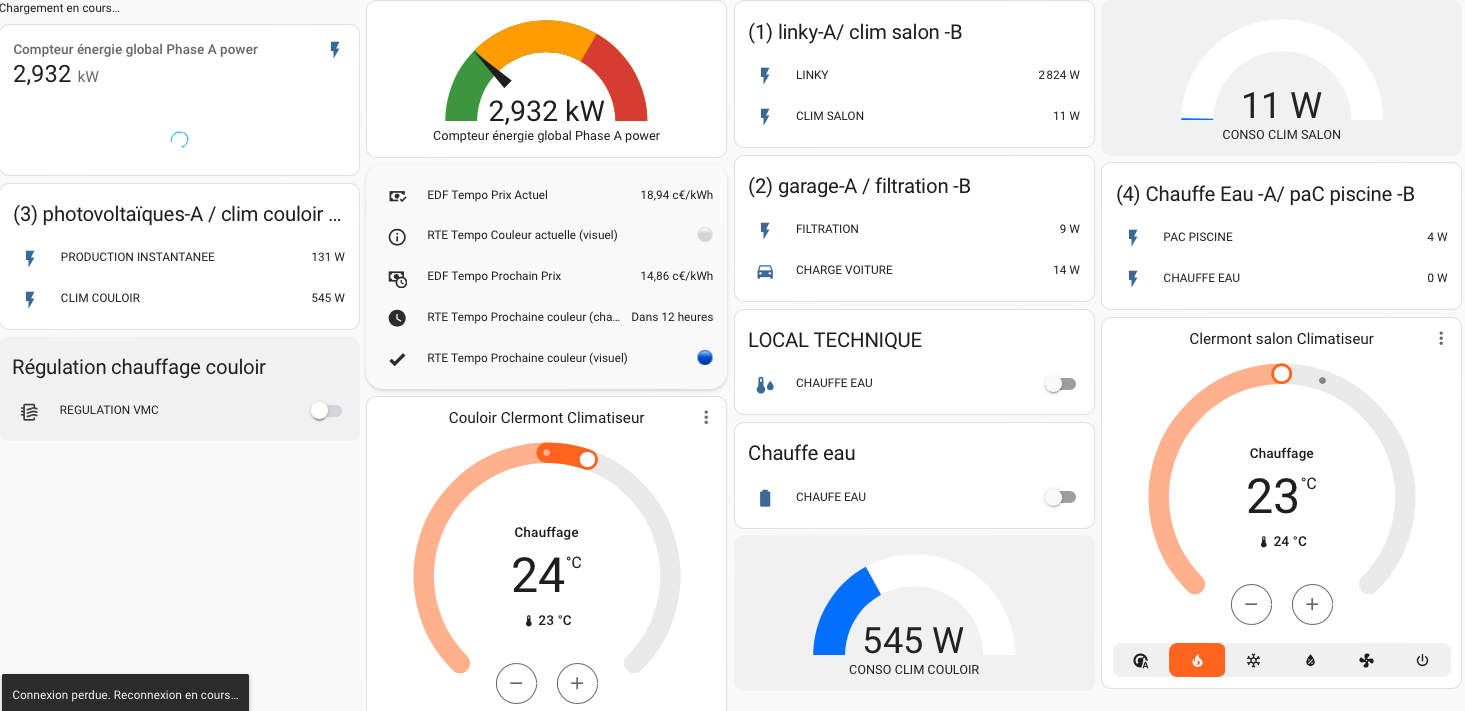The height and width of the screenshot is (711, 1465).
Task: Open the 2,932 kW gauge card
Action: click(546, 79)
